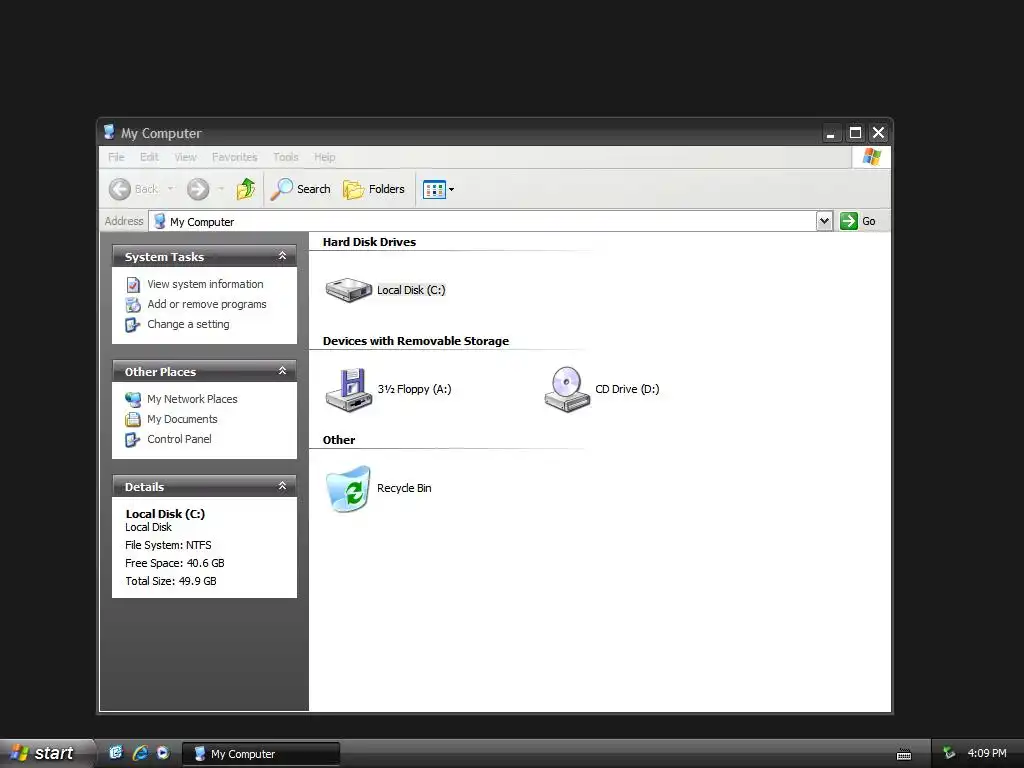
Task: Go up one folder level
Action: pos(246,189)
